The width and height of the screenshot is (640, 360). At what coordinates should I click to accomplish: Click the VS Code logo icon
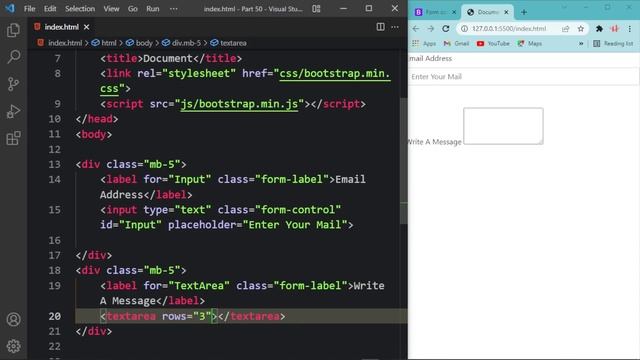[x=10, y=8]
